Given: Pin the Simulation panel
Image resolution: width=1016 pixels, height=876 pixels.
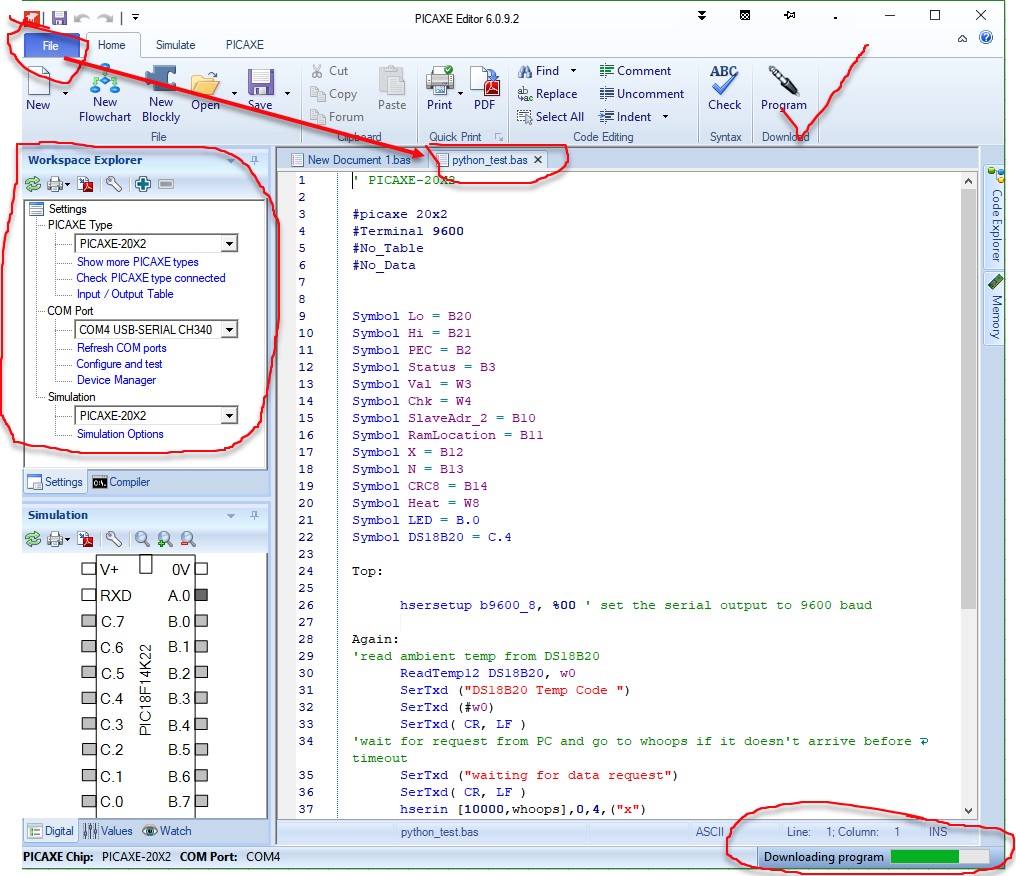Looking at the screenshot, I should 255,515.
